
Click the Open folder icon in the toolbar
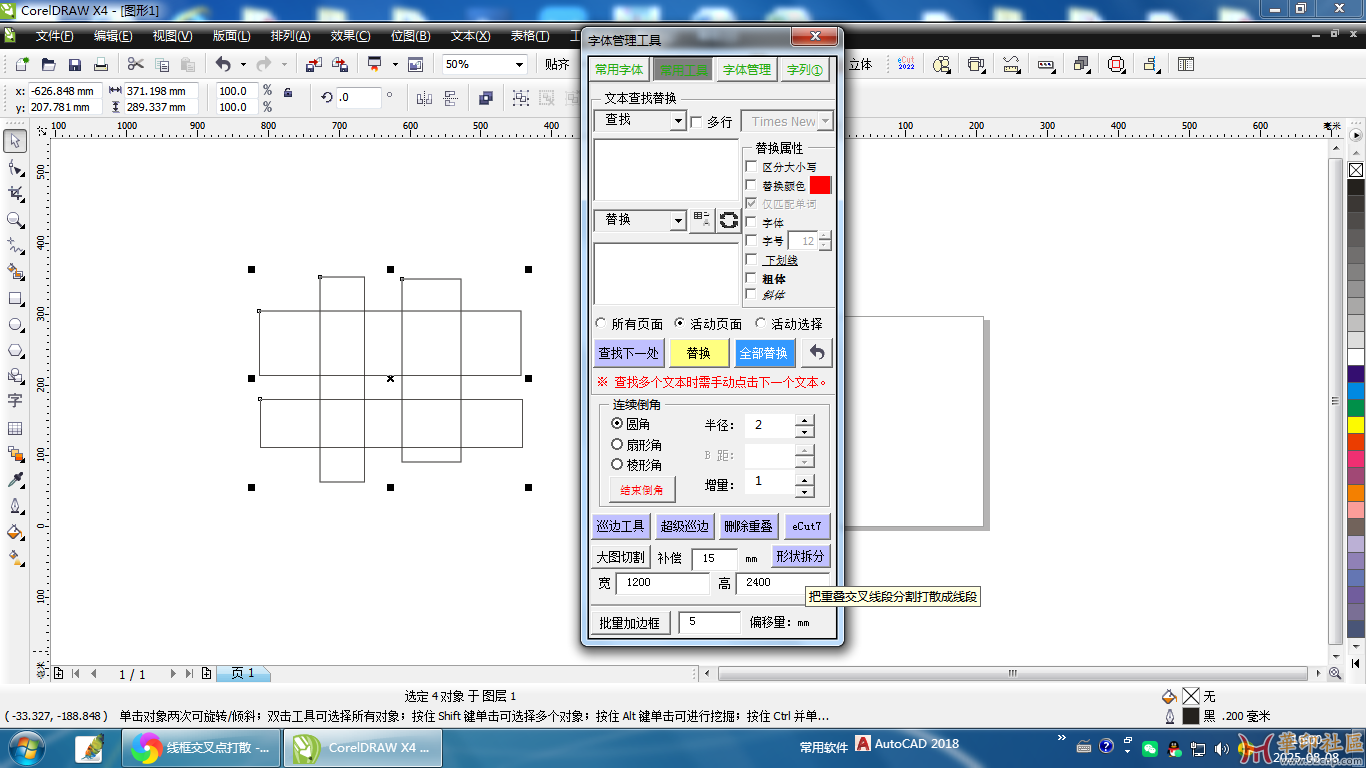(48, 64)
